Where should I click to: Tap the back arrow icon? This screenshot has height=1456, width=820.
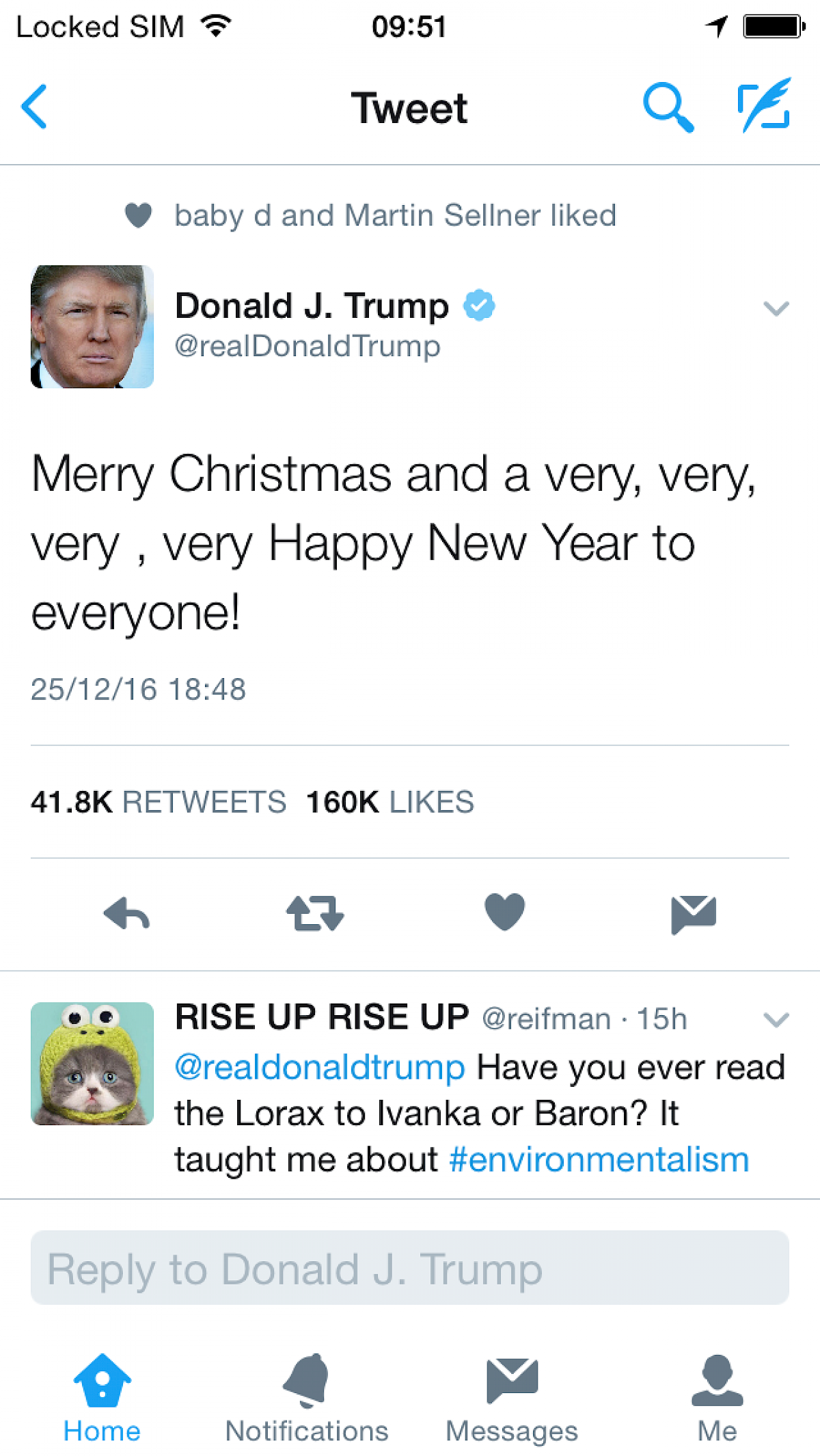click(x=34, y=107)
